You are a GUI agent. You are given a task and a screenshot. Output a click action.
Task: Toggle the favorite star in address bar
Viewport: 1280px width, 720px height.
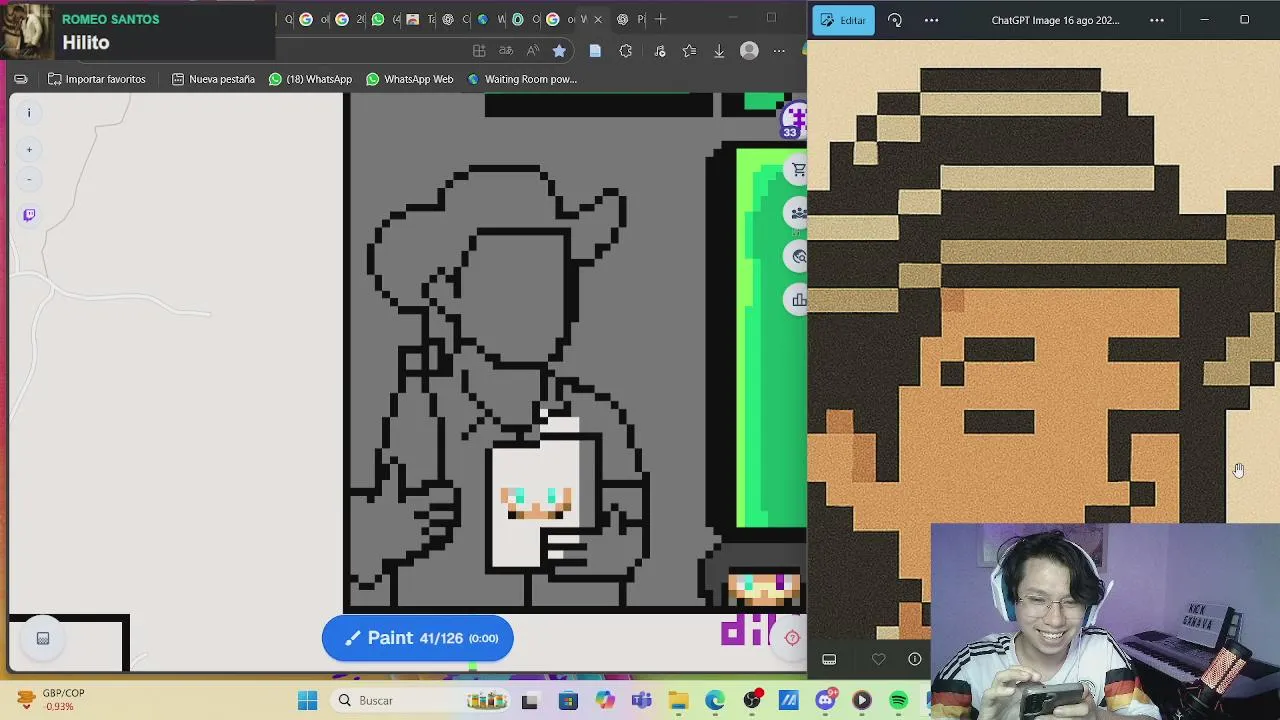559,51
